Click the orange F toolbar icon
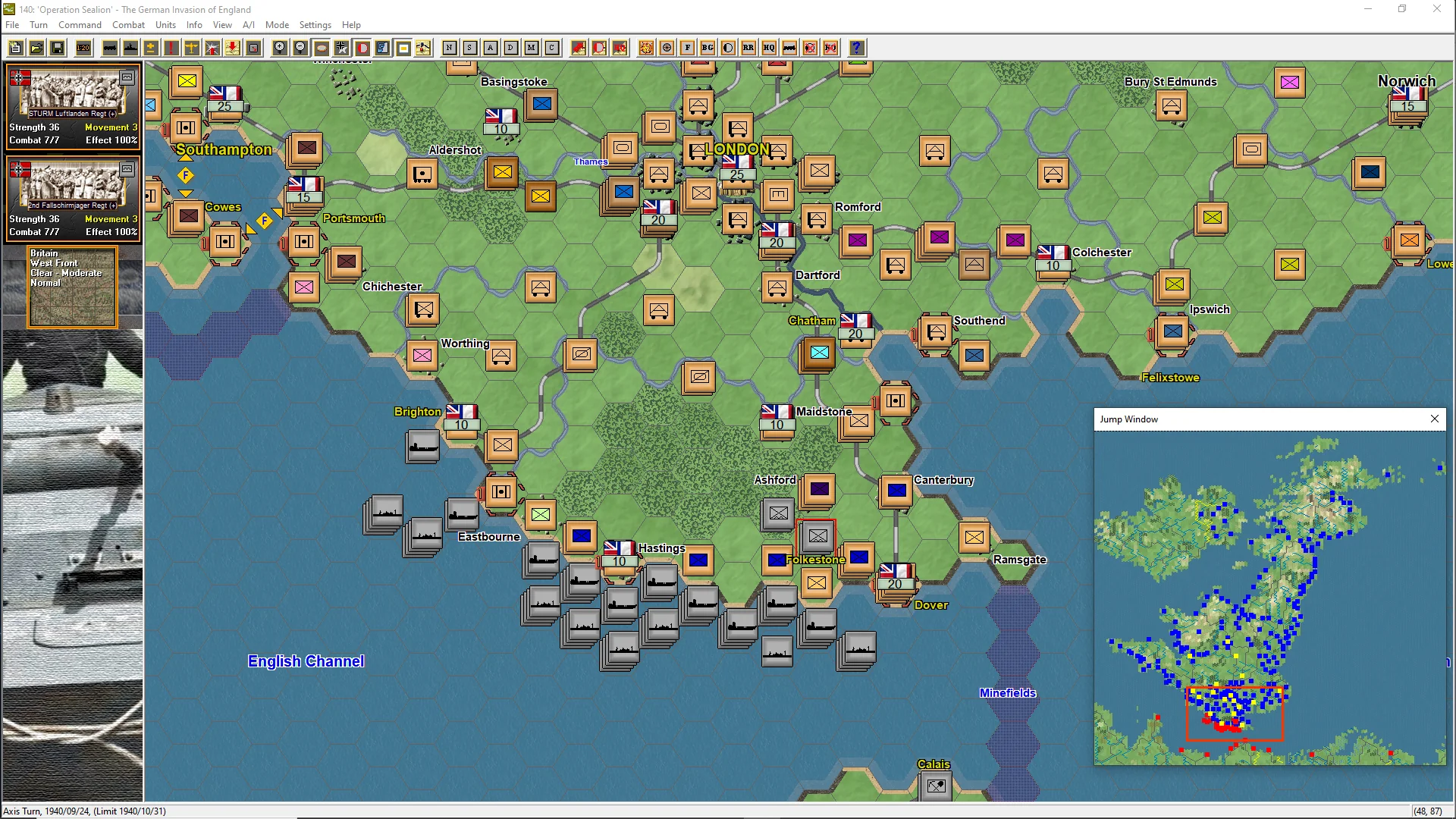1456x819 pixels. [x=687, y=48]
